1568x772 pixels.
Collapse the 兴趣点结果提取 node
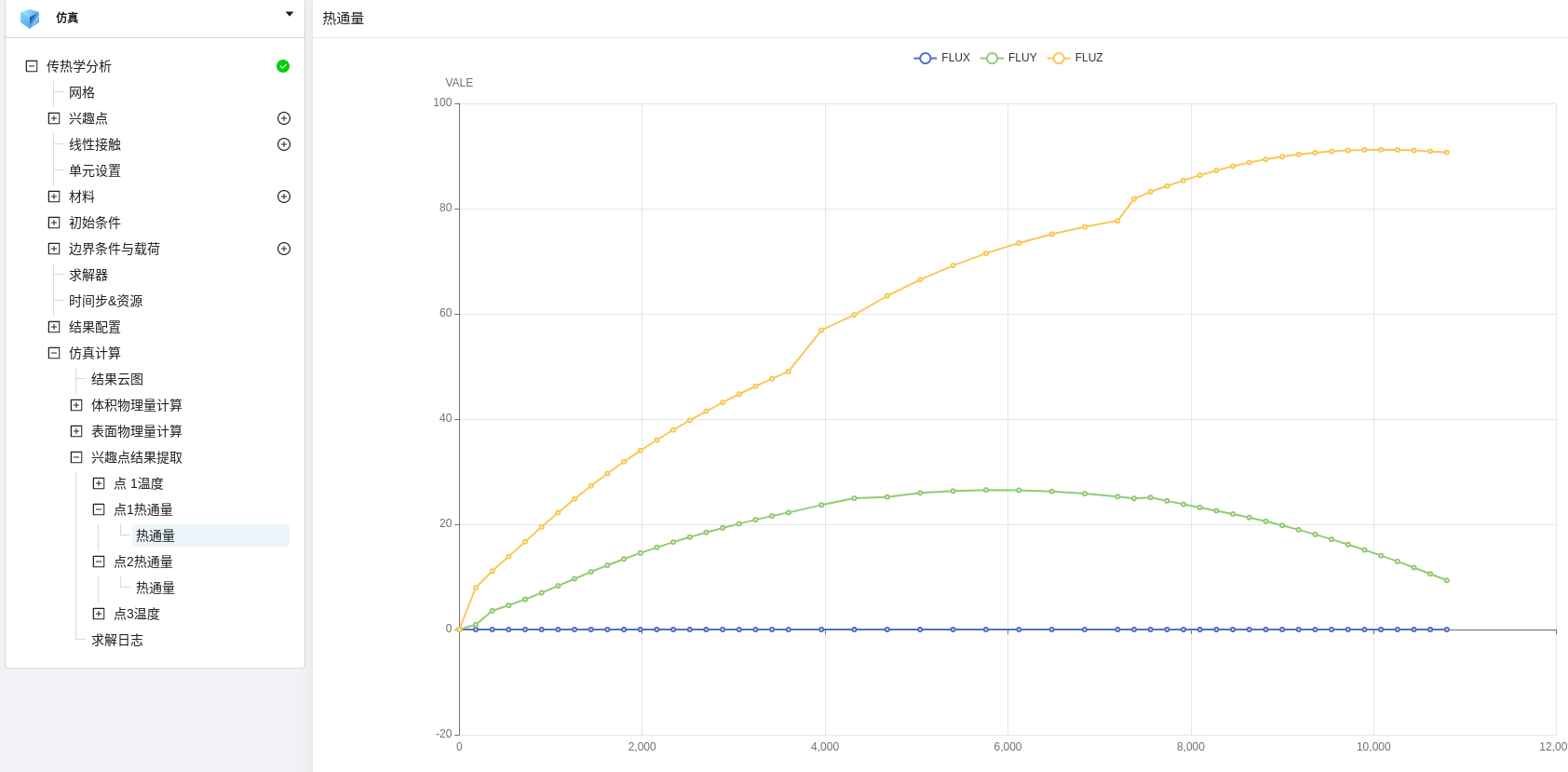tap(76, 457)
